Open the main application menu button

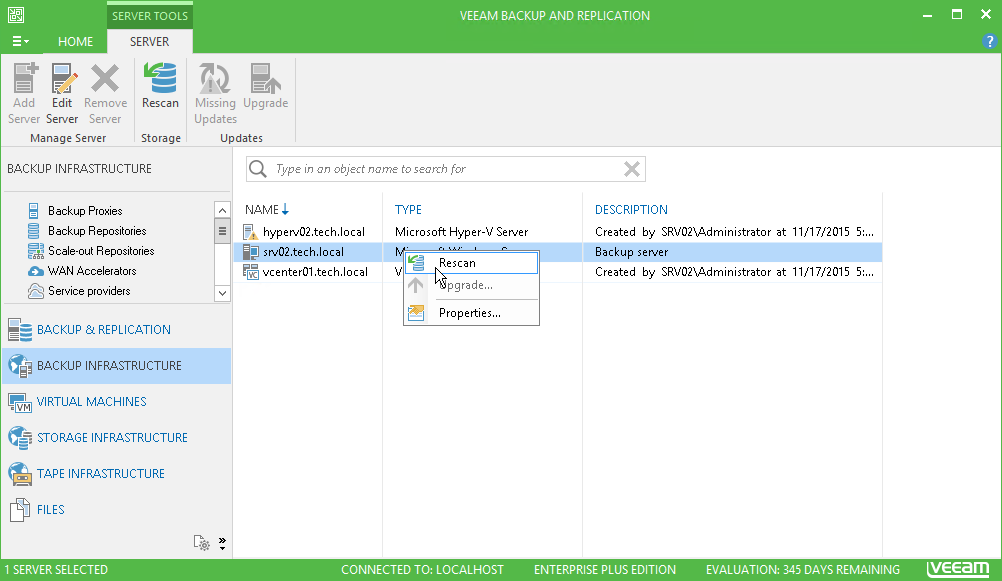click(x=20, y=42)
